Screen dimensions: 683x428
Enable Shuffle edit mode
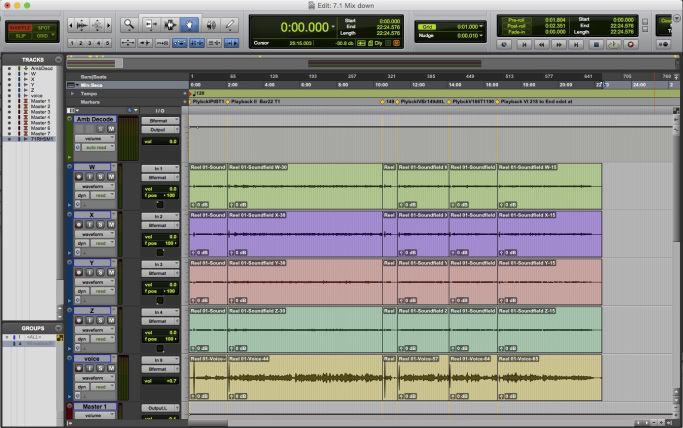coord(20,26)
